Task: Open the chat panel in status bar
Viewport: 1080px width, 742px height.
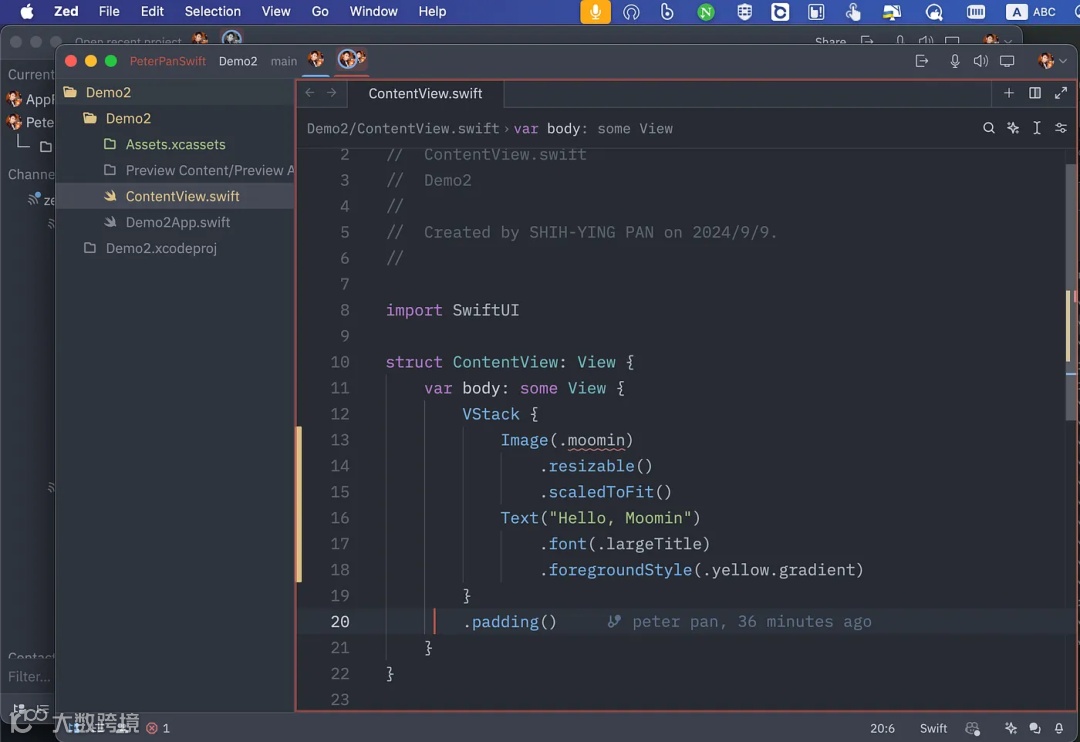Action: (1035, 728)
